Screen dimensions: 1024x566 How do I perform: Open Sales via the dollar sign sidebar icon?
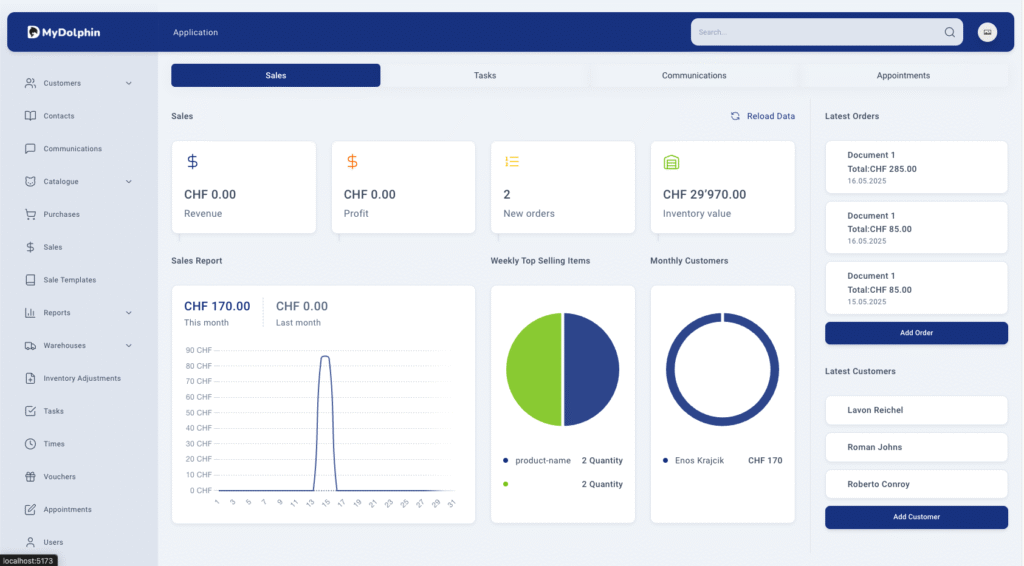30,247
